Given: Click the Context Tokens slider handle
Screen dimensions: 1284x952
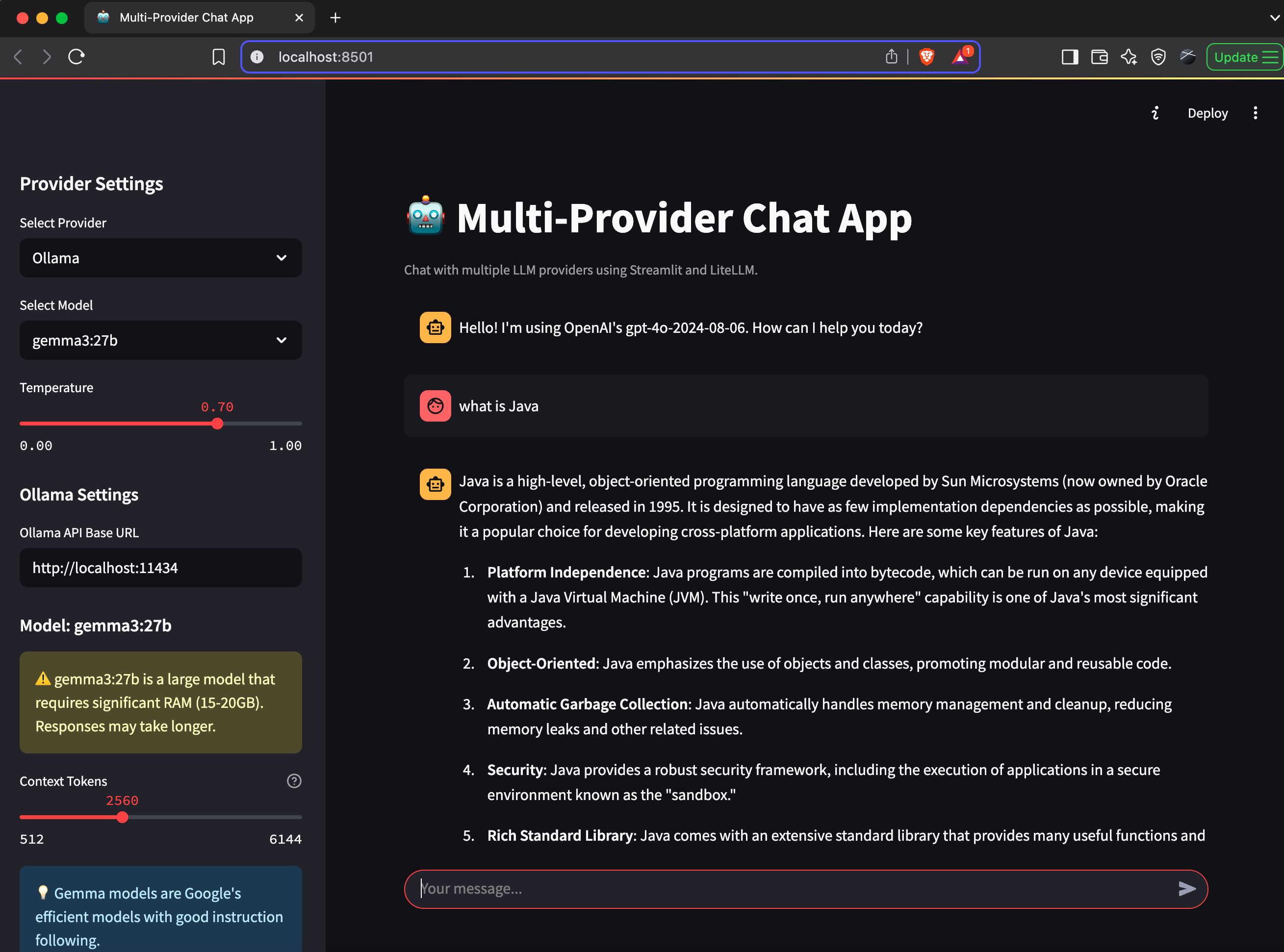Looking at the screenshot, I should click(x=122, y=817).
